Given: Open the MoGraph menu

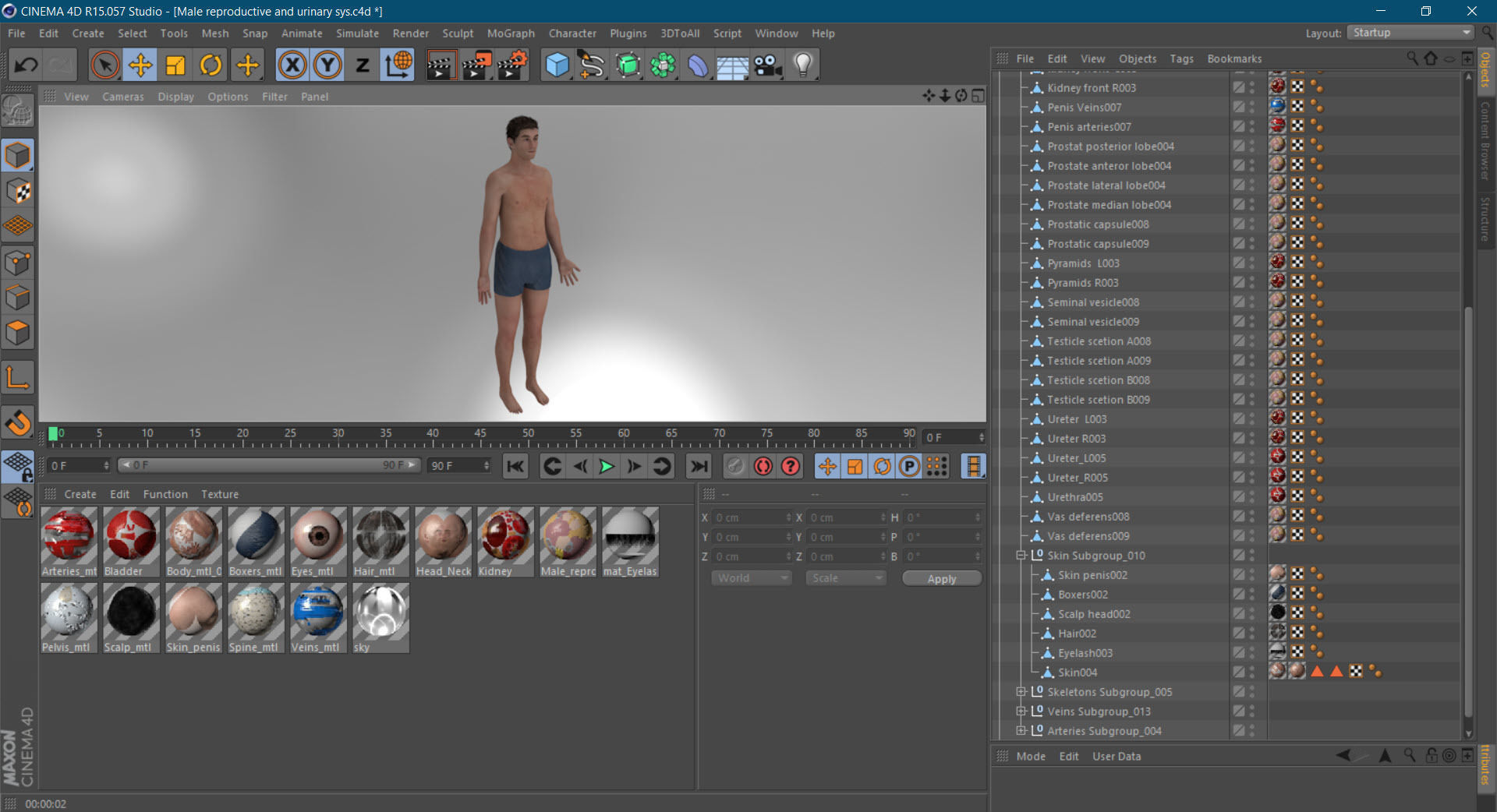Looking at the screenshot, I should pyautogui.click(x=511, y=34).
